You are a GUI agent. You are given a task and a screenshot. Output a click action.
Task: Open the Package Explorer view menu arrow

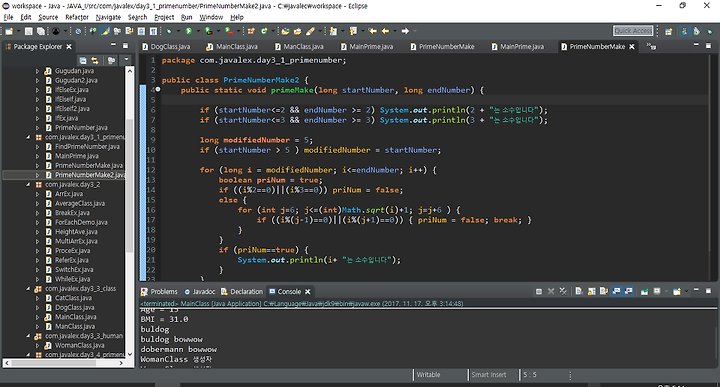click(126, 60)
